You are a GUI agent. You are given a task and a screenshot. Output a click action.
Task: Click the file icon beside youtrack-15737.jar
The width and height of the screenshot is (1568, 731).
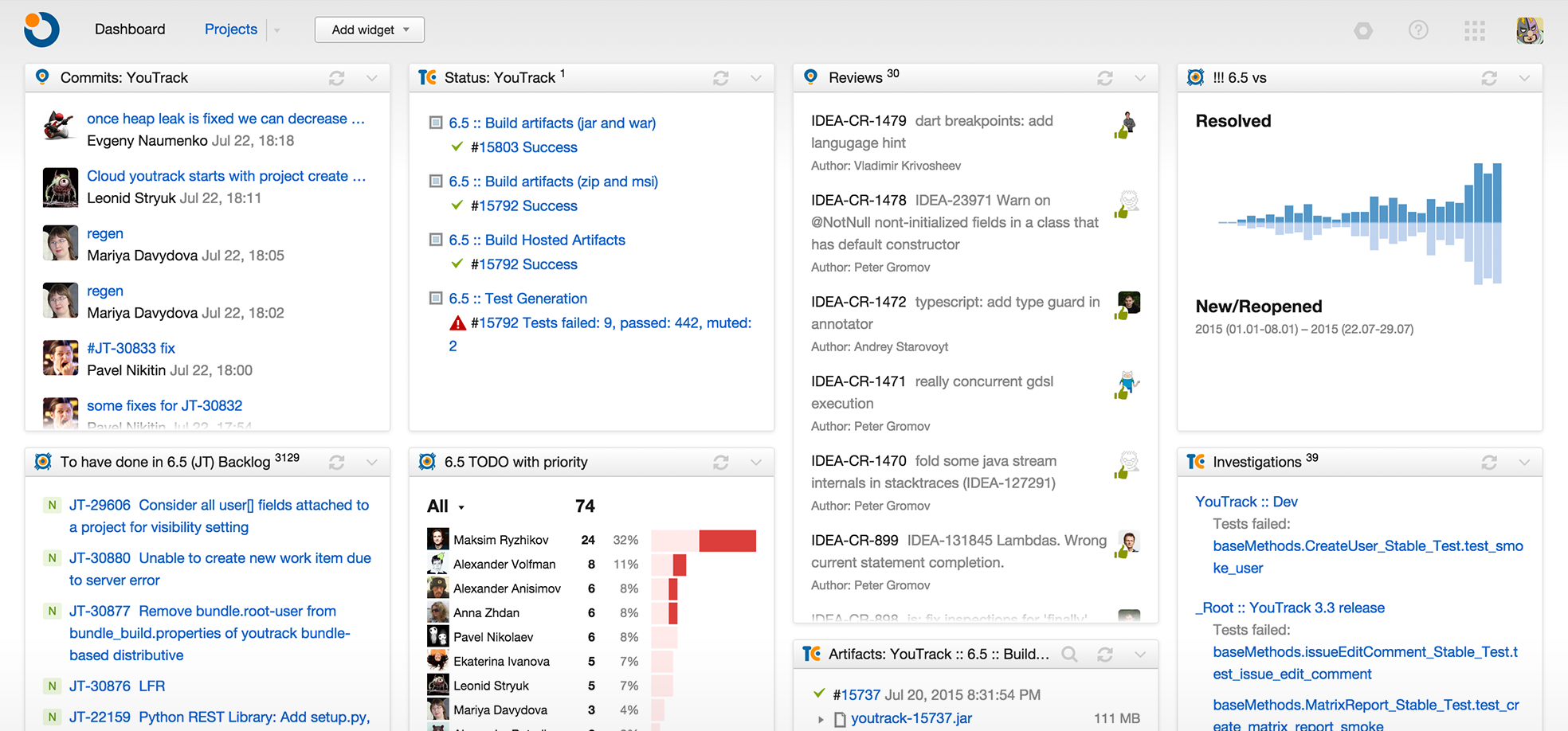[840, 719]
